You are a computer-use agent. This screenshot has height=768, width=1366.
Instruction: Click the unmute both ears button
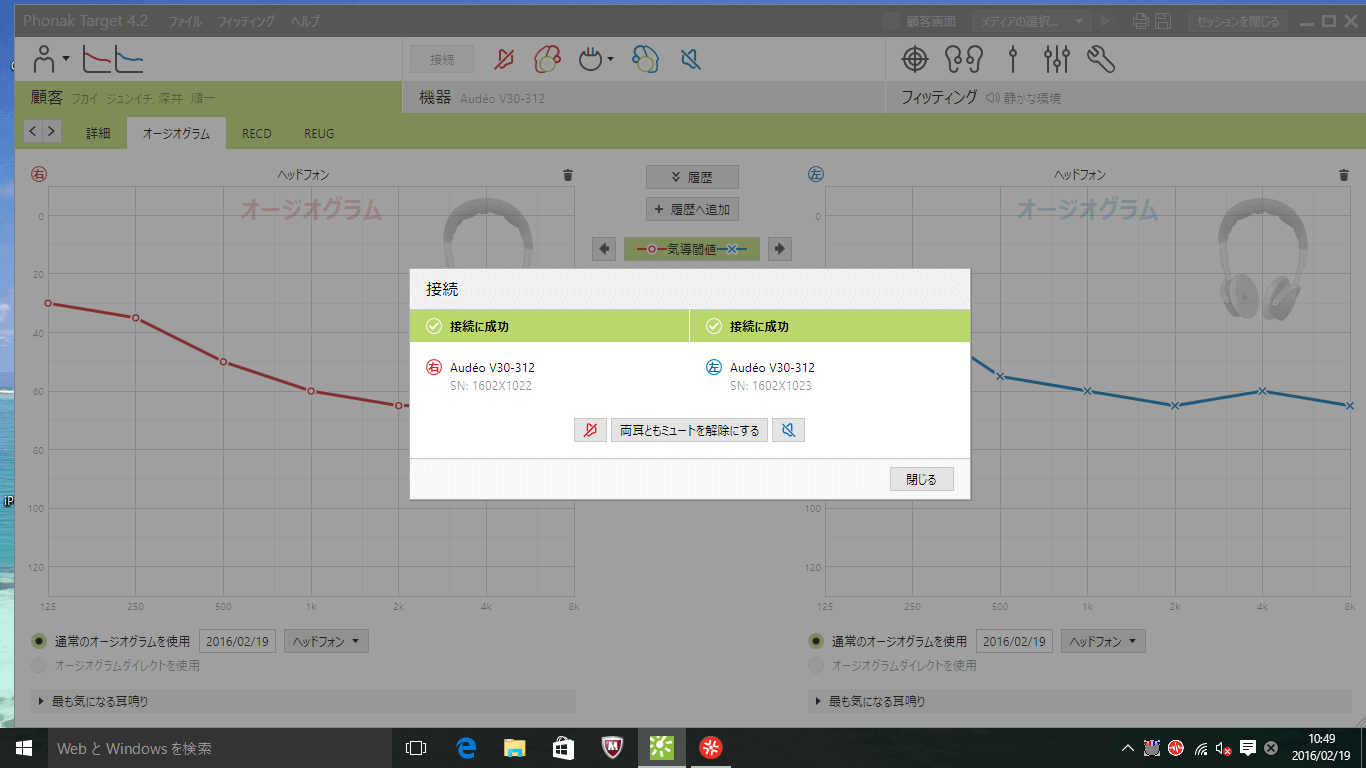[689, 430]
